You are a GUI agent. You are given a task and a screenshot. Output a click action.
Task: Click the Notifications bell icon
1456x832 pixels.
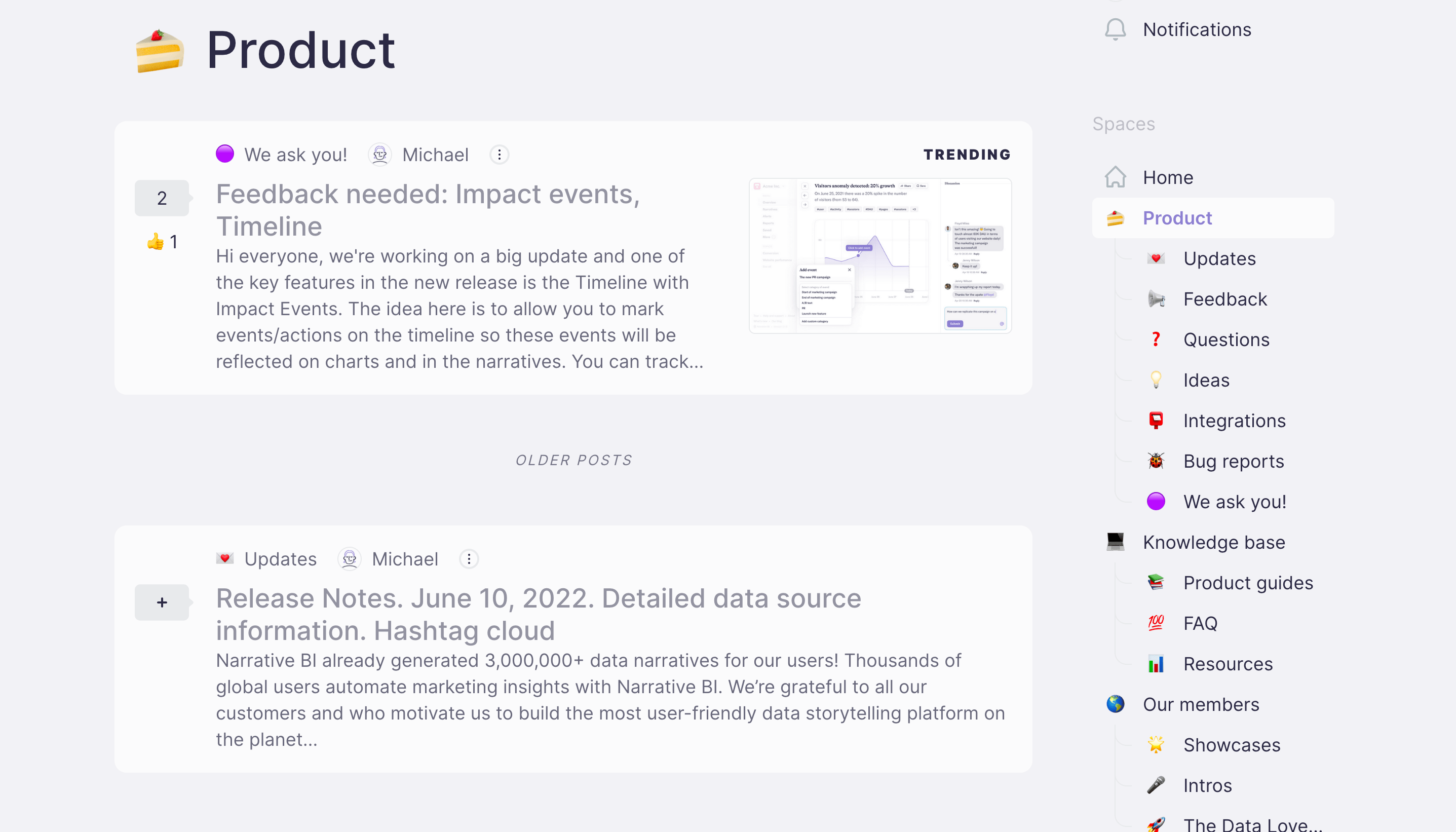click(x=1115, y=29)
